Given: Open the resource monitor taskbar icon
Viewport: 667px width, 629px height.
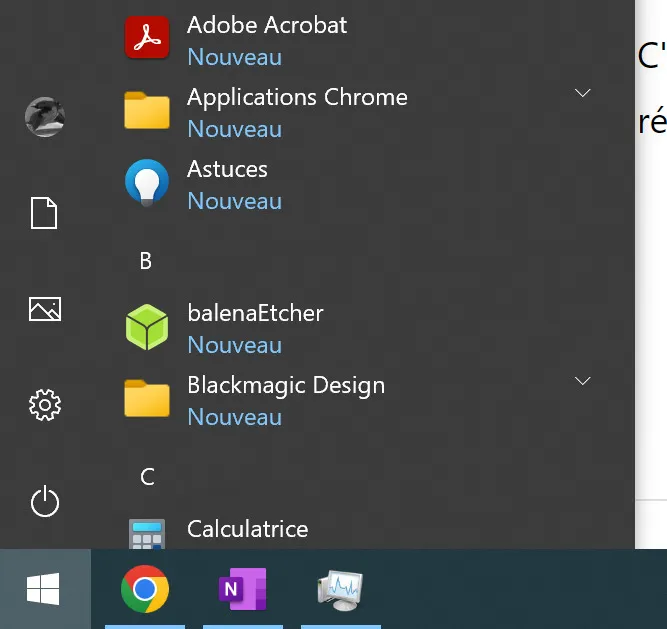Looking at the screenshot, I should 340,590.
